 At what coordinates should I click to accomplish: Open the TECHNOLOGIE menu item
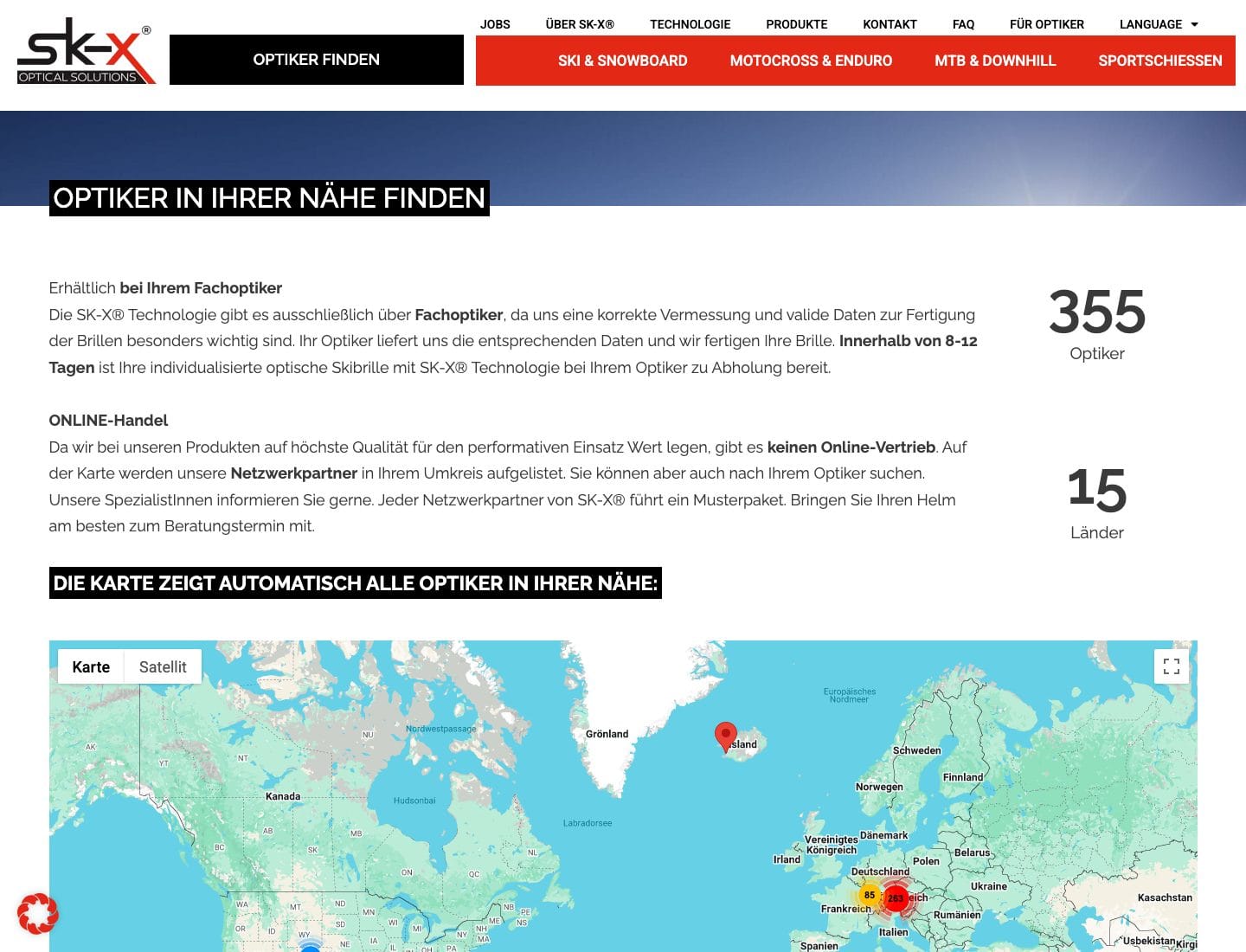pyautogui.click(x=690, y=24)
